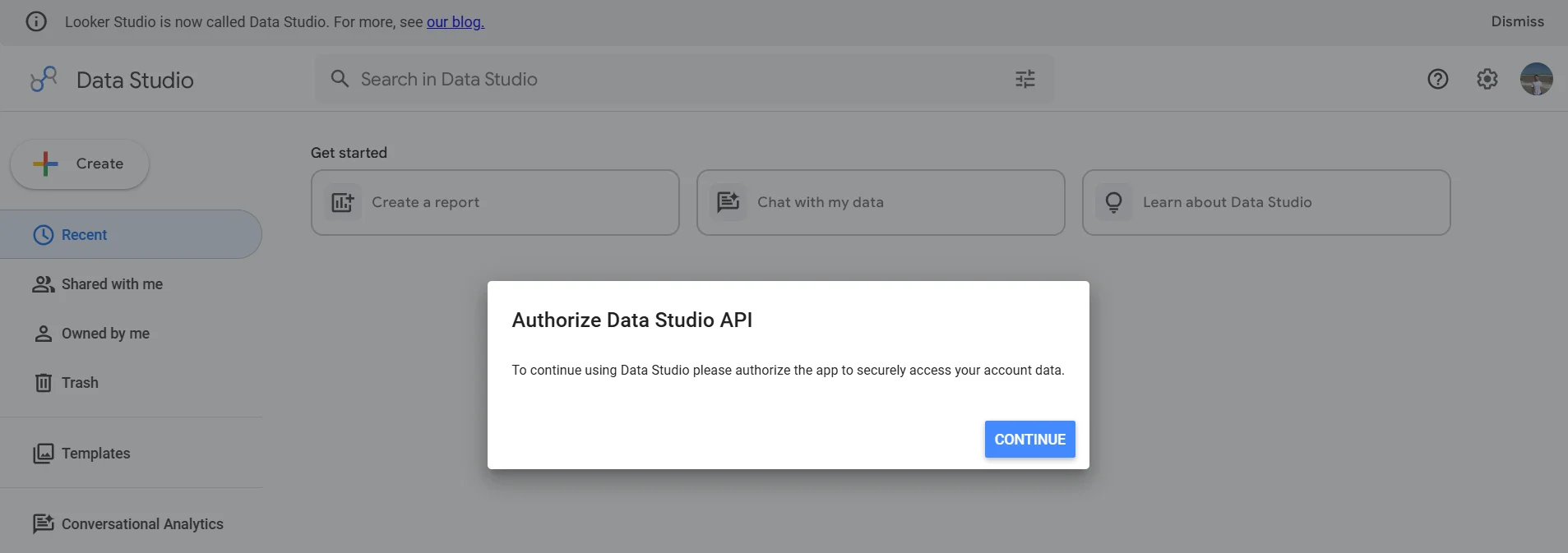The height and width of the screenshot is (553, 1568).
Task: Go to Trash in sidebar
Action: pyautogui.click(x=131, y=383)
